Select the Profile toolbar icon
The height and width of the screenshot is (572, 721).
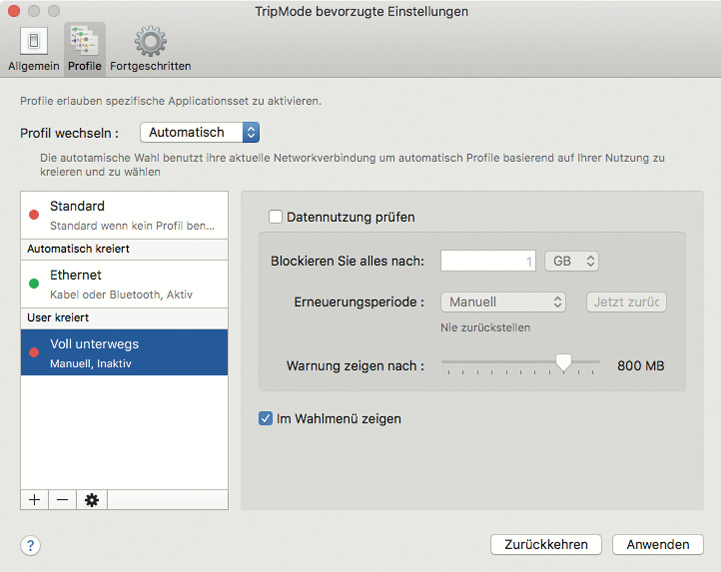[84, 43]
